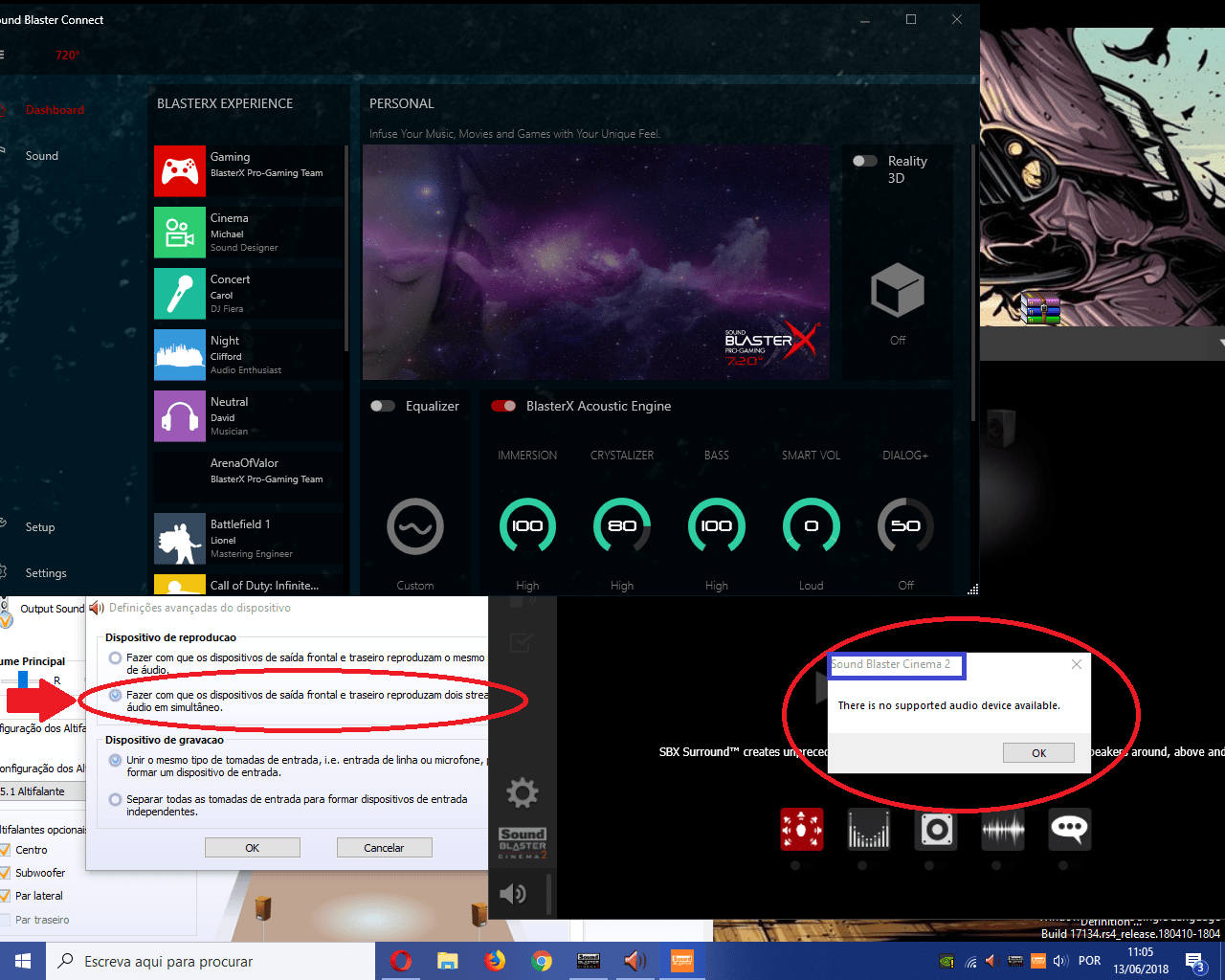1225x980 pixels.
Task: Launch Google Chrome from the taskbar
Action: pos(544,961)
